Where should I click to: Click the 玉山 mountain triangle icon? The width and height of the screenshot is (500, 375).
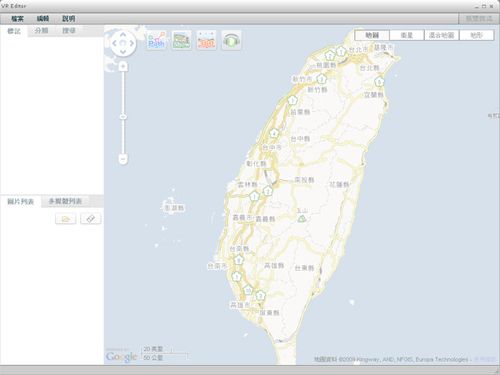(x=302, y=219)
